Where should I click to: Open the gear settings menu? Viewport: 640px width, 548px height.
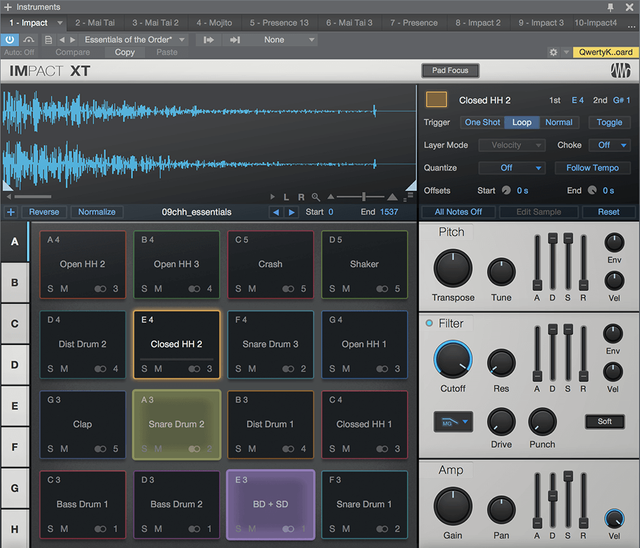click(x=554, y=52)
